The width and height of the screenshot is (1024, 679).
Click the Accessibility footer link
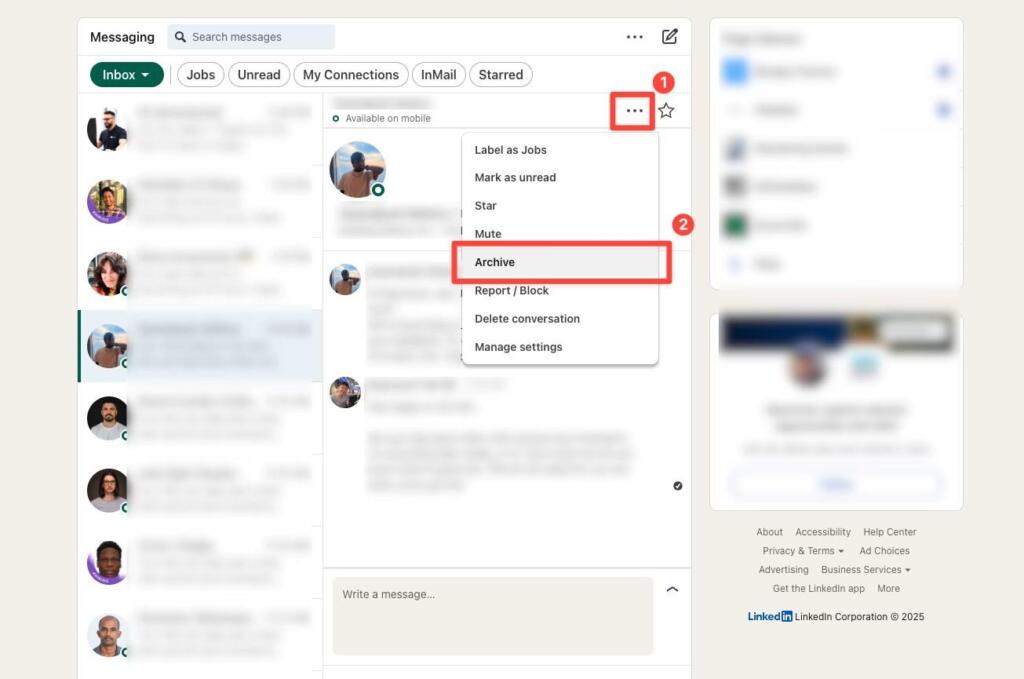pyautogui.click(x=823, y=532)
